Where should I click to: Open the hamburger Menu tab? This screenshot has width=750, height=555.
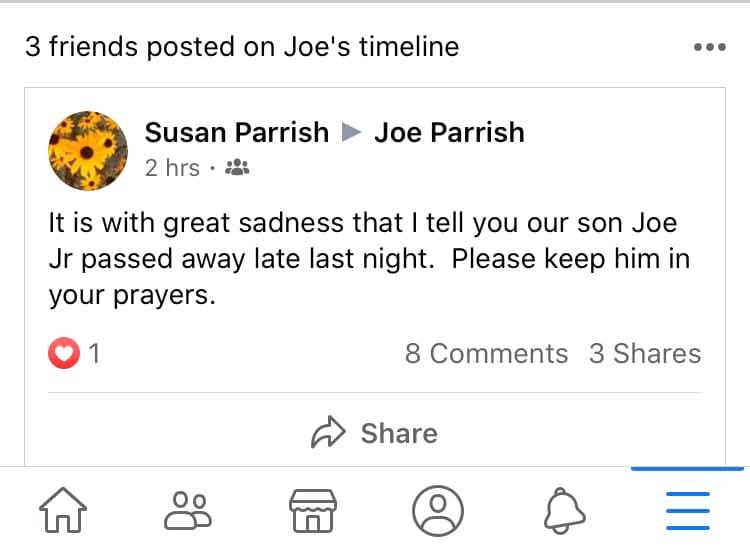coord(687,511)
